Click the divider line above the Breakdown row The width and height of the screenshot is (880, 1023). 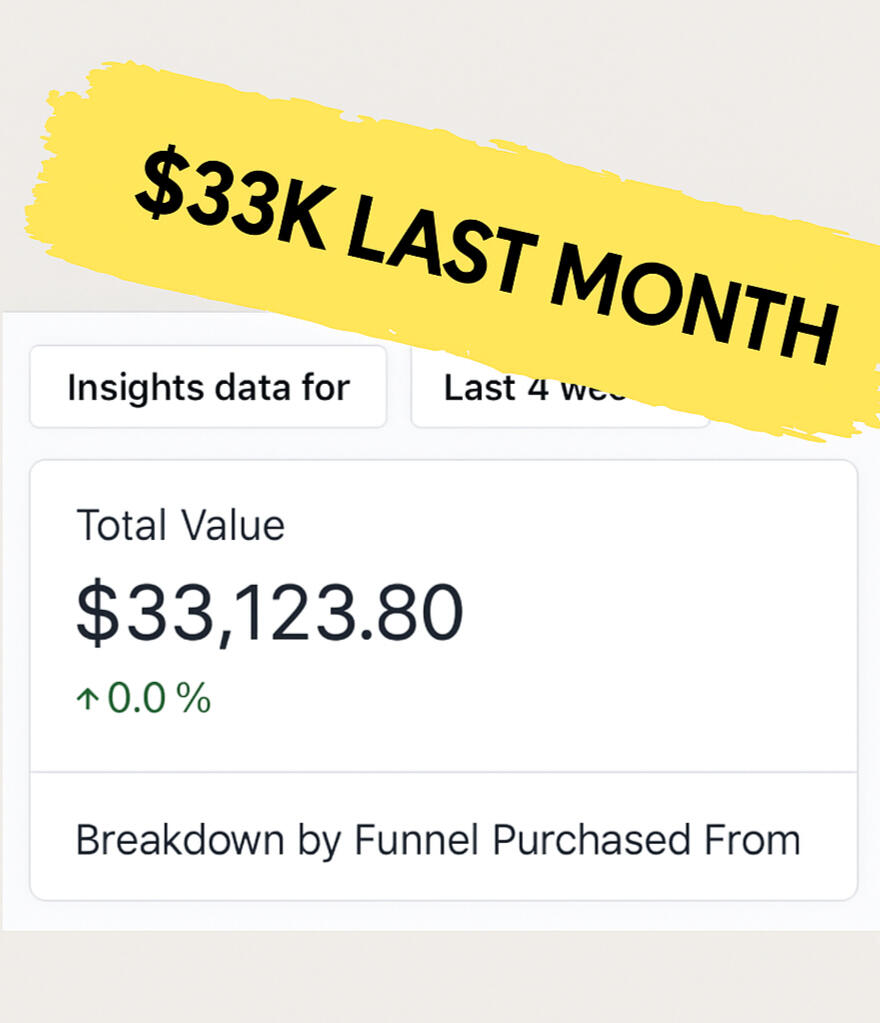(x=443, y=772)
